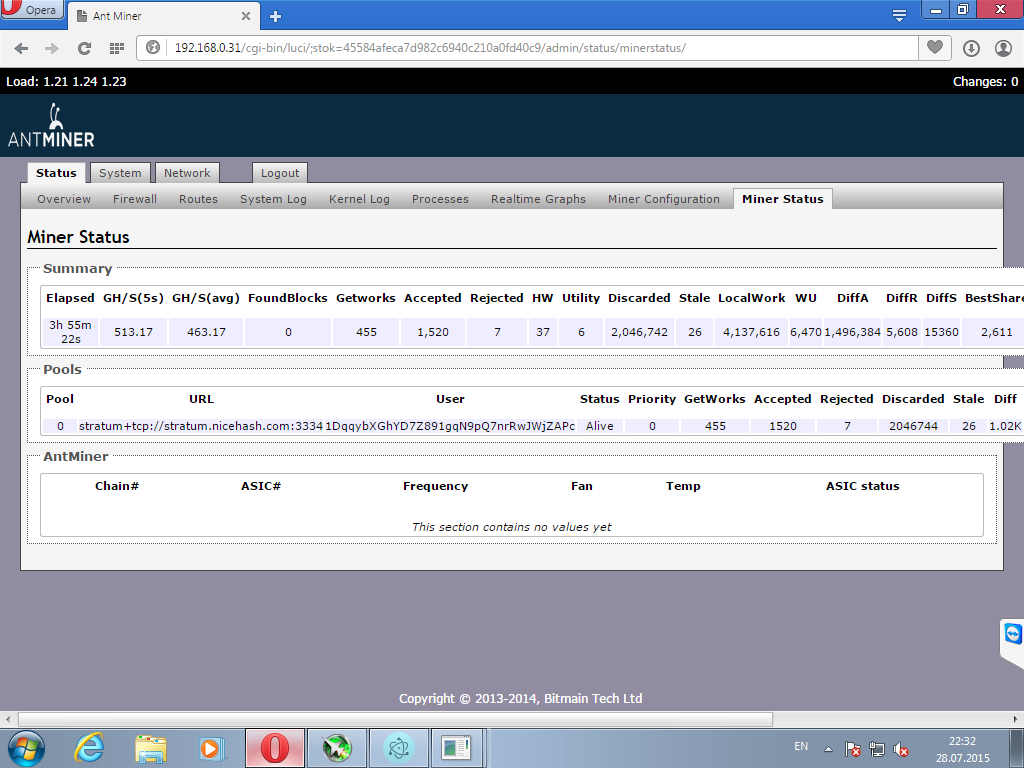Open the Opera main menu button
This screenshot has height=768, width=1024.
click(x=33, y=11)
